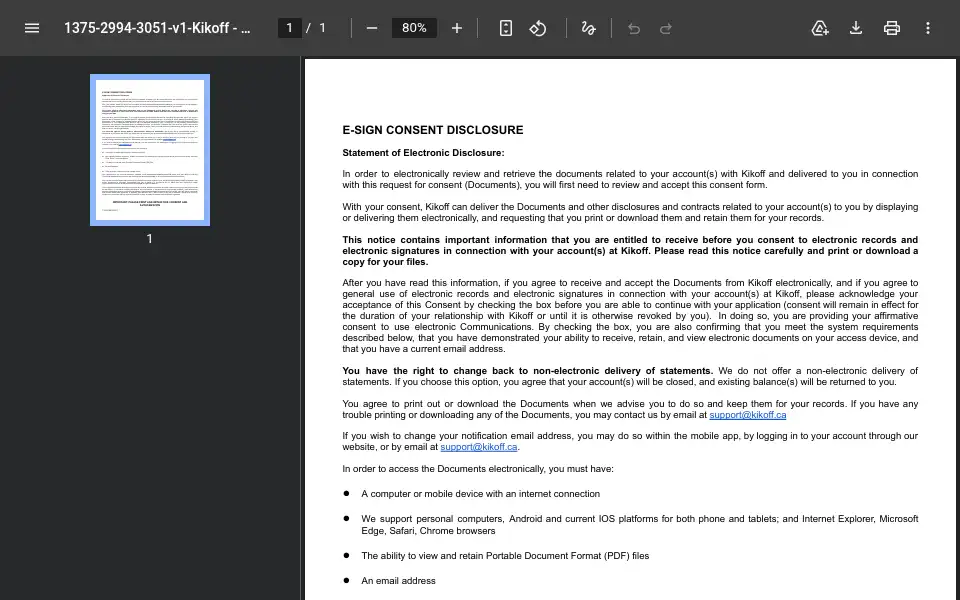The width and height of the screenshot is (960, 600).
Task: Click 'You have the right to change back' text
Action: point(527,370)
